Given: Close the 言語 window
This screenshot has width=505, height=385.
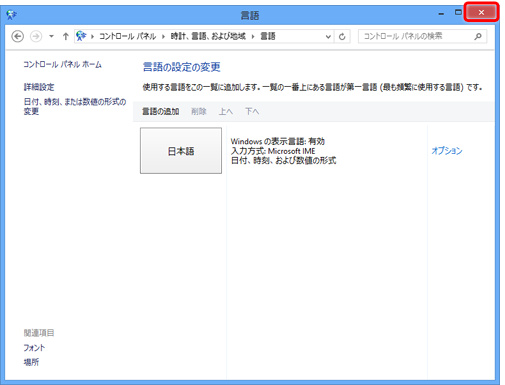Looking at the screenshot, I should click(x=481, y=12).
